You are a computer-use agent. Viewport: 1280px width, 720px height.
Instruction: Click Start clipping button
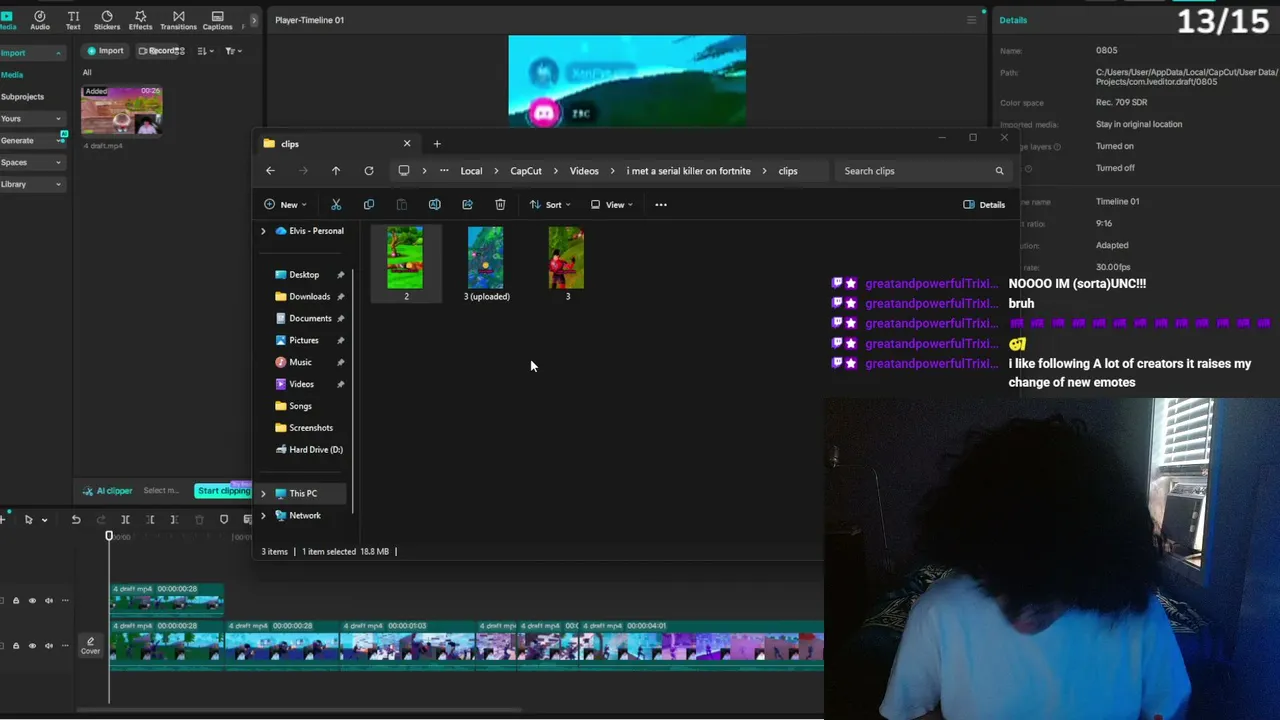(223, 491)
